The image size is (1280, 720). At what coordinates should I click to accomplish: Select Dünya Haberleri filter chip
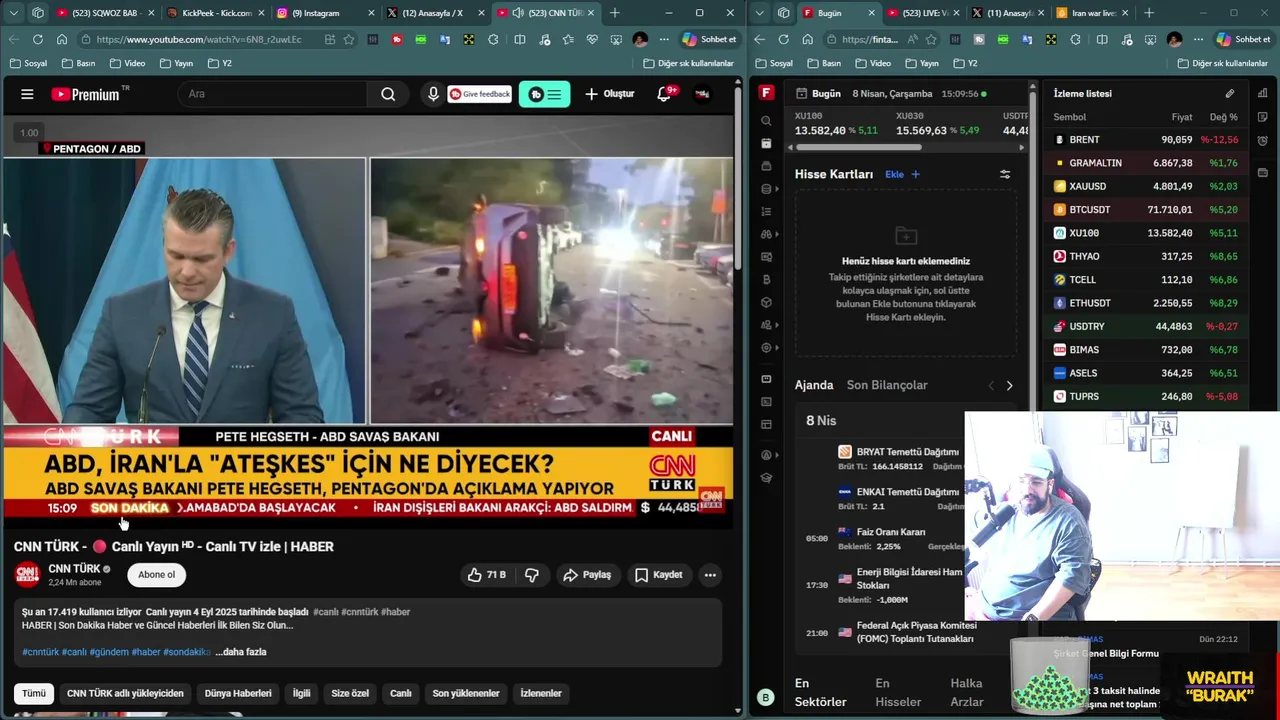238,693
